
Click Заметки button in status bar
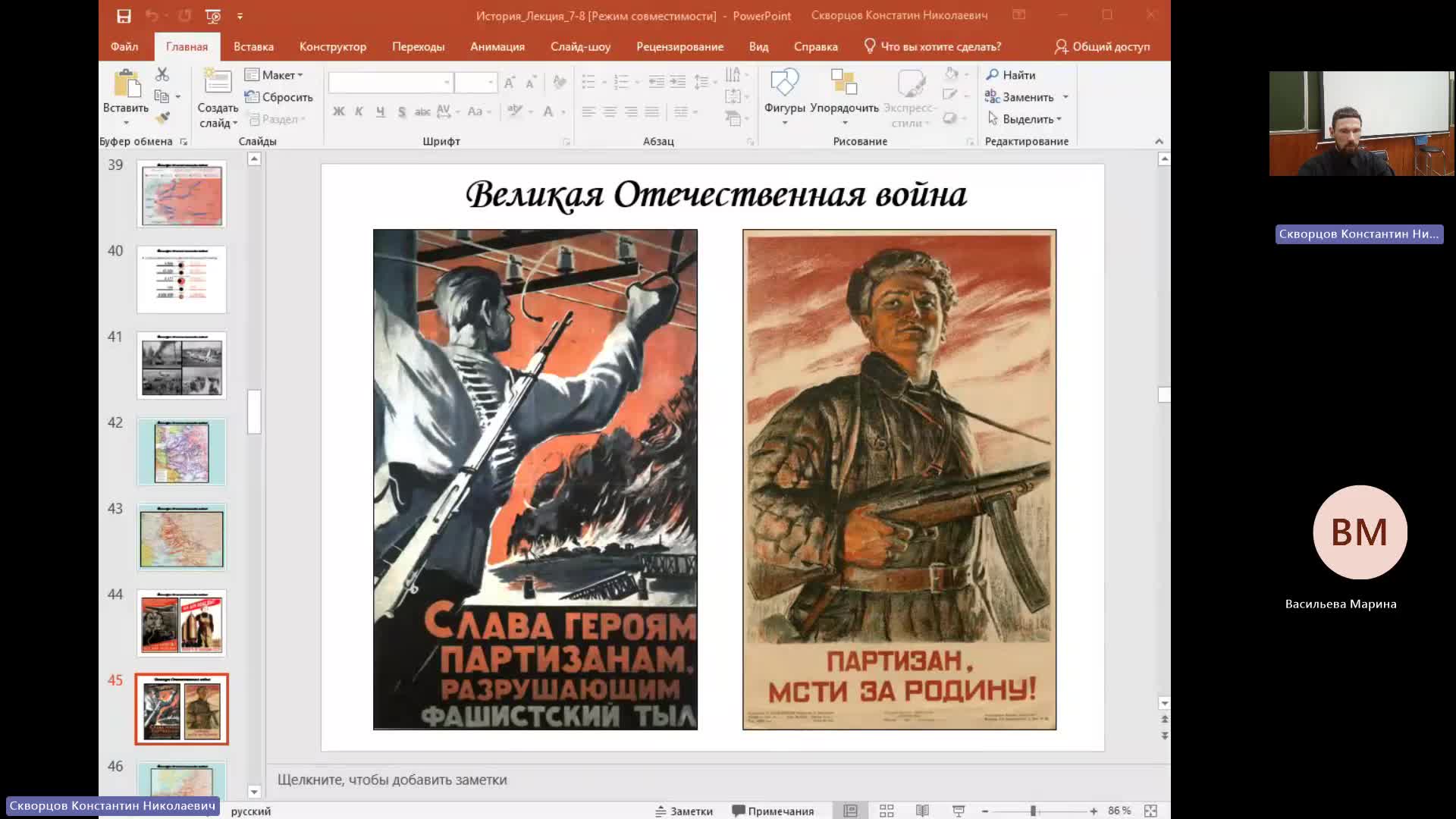(x=684, y=811)
